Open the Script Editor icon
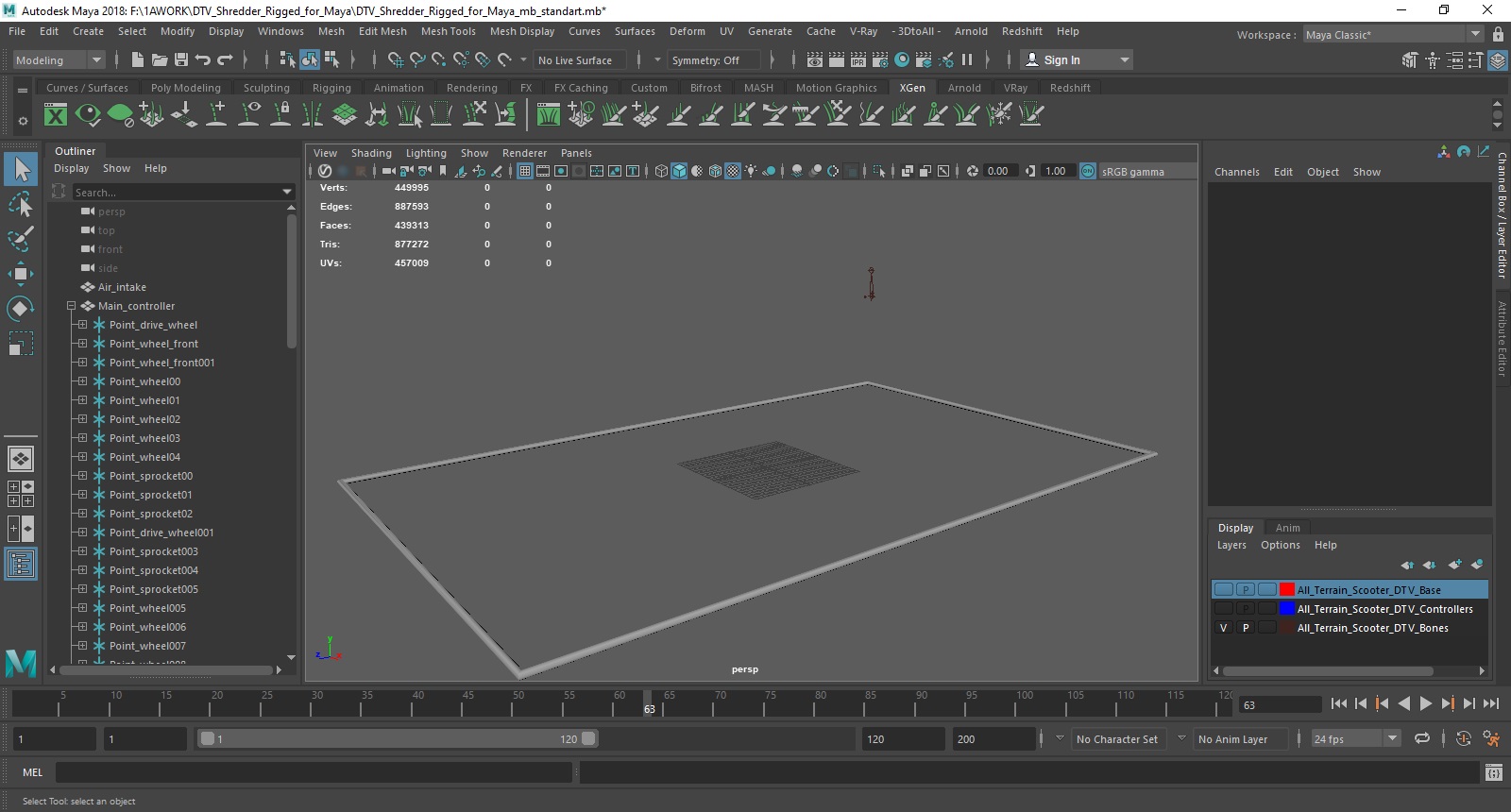 pos(1493,772)
